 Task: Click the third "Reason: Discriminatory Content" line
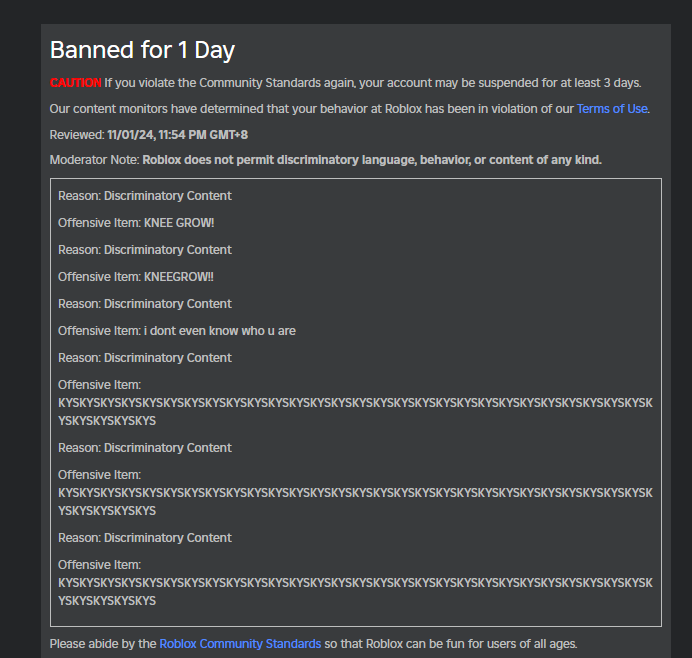tap(145, 304)
